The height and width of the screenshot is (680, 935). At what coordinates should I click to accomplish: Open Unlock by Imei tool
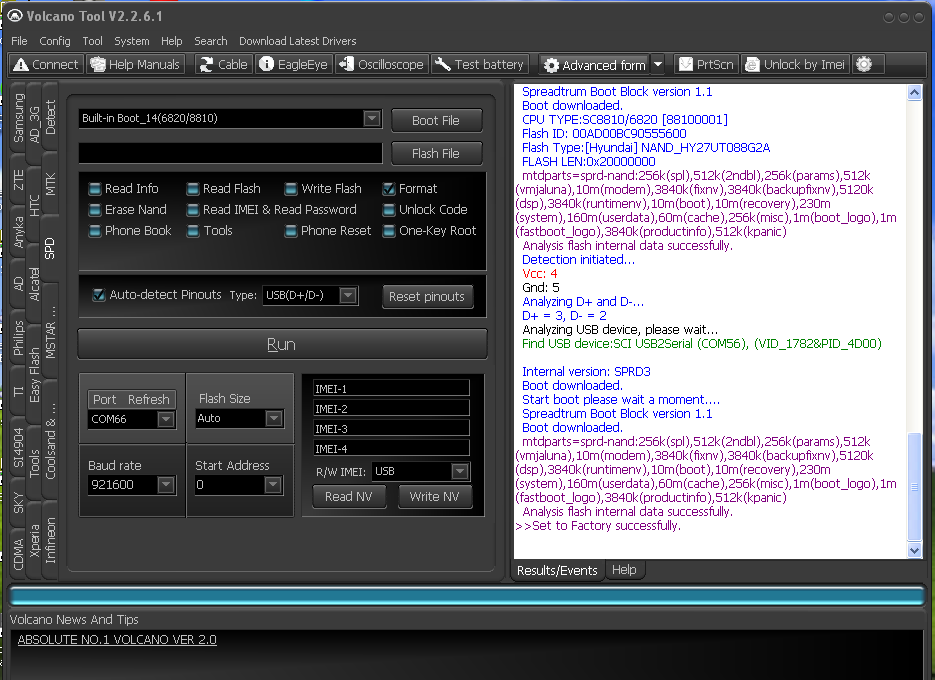[795, 64]
